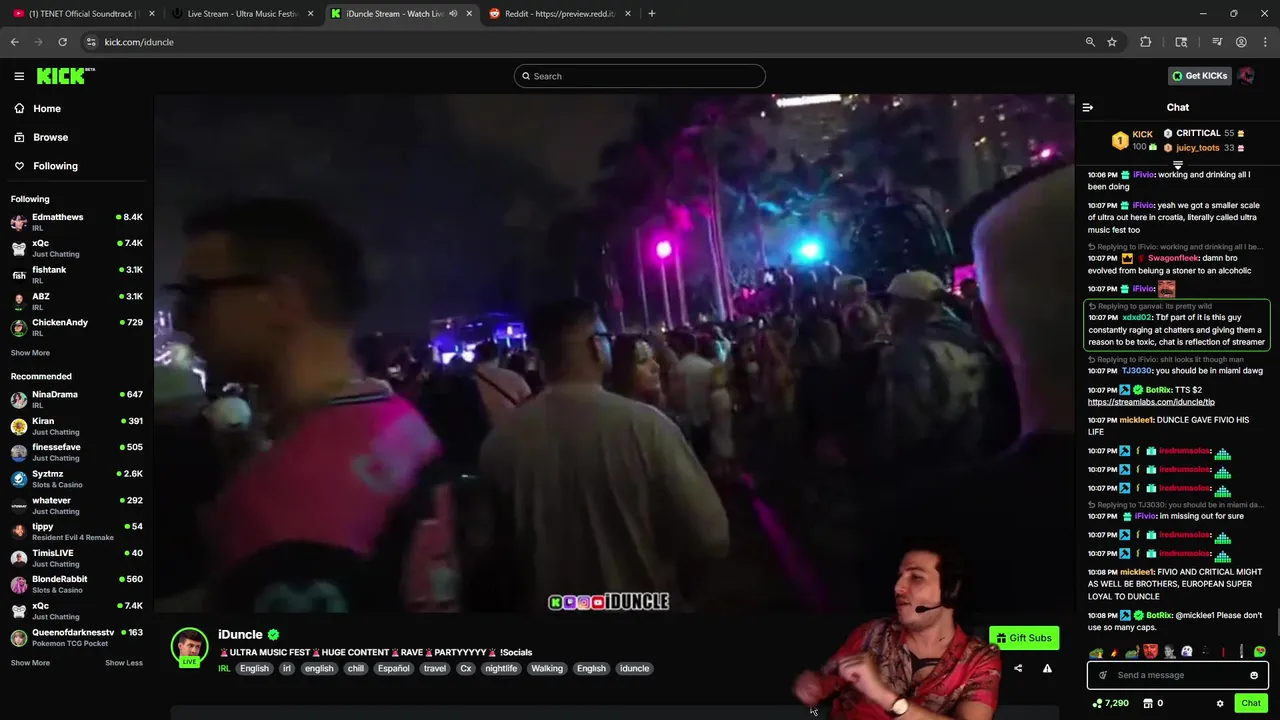Viewport: 1280px width, 720px height.
Task: Select the nightlife tag
Action: (x=501, y=668)
